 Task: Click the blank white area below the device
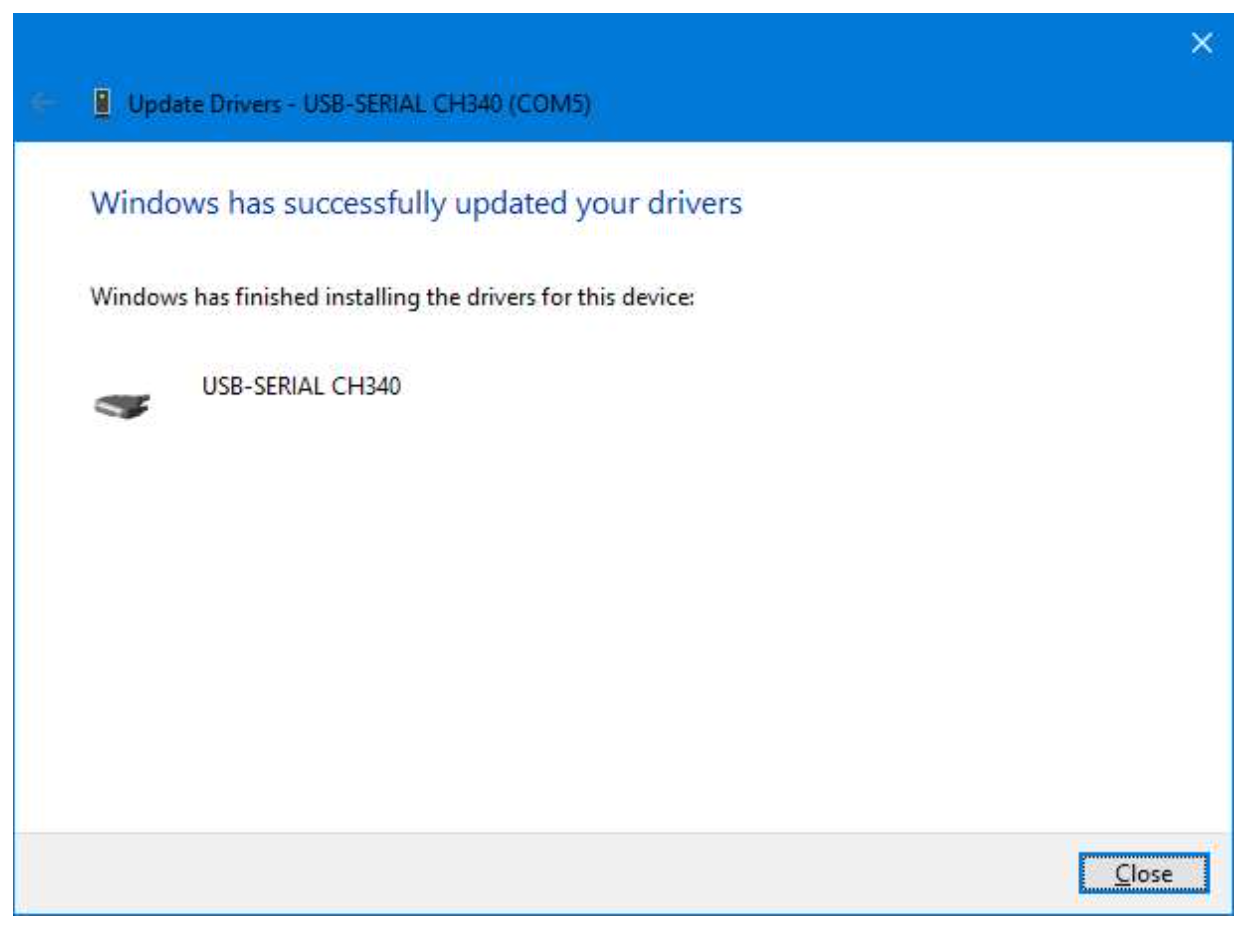(x=620, y=620)
